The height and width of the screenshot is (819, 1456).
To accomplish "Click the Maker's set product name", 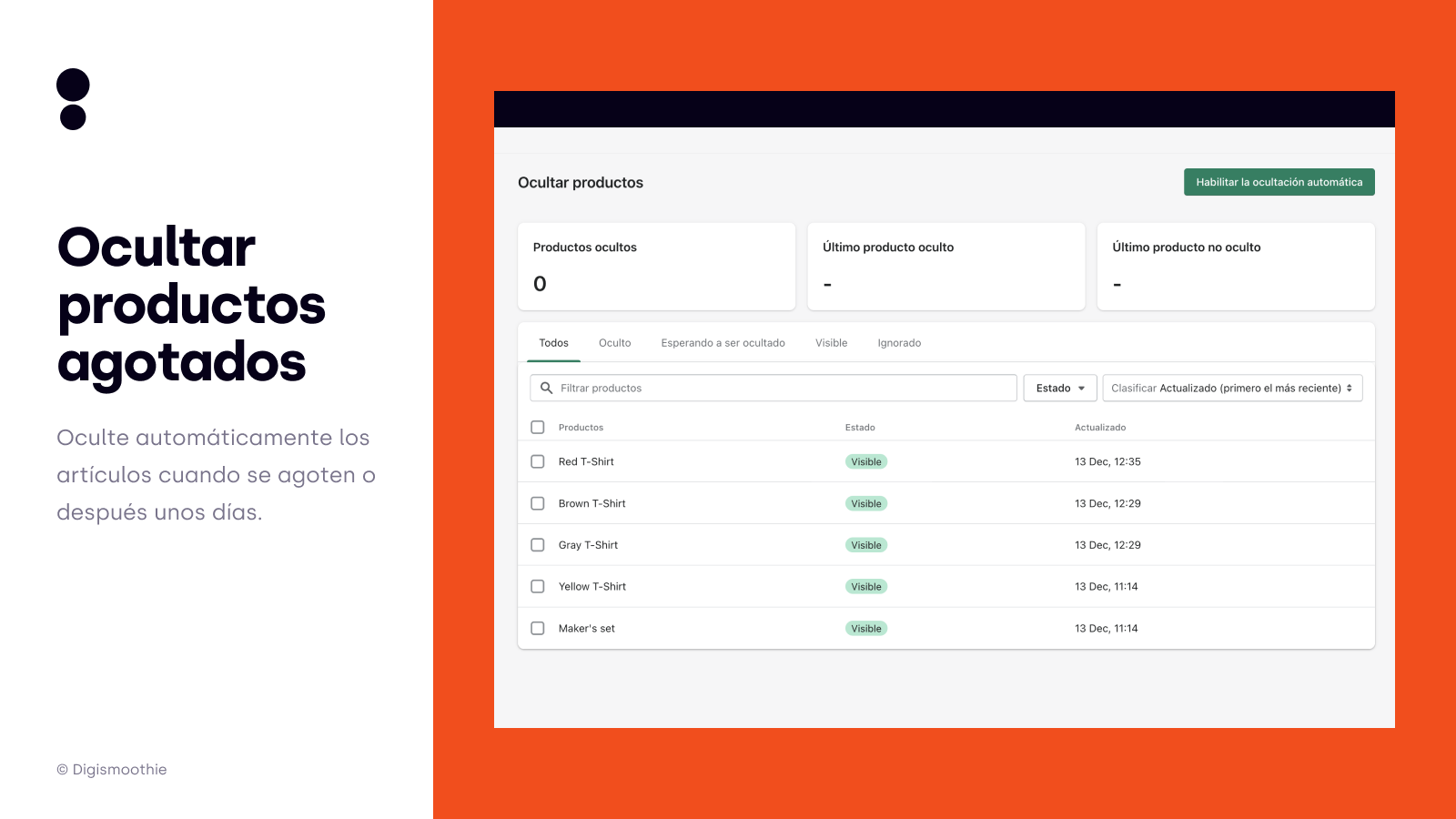I will [587, 629].
